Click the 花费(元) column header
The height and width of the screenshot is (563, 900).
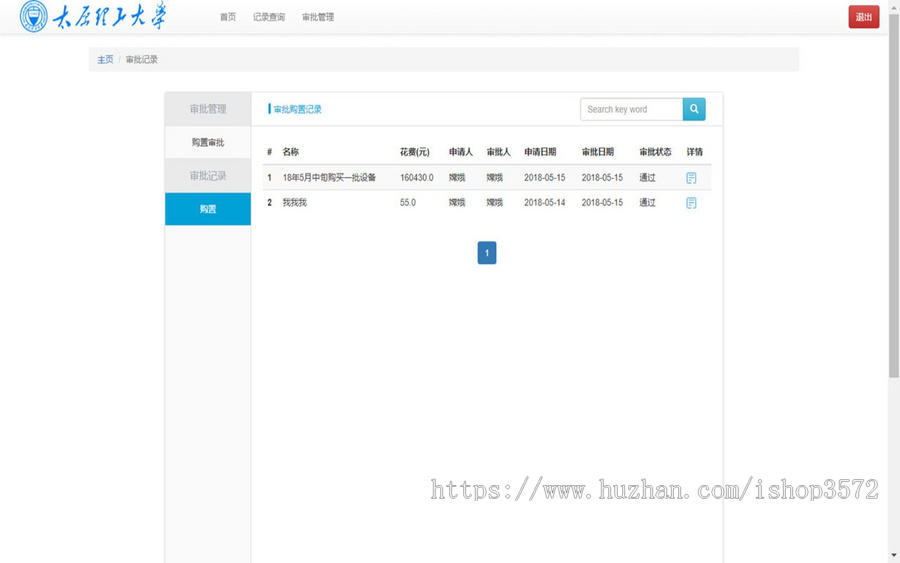pos(414,152)
